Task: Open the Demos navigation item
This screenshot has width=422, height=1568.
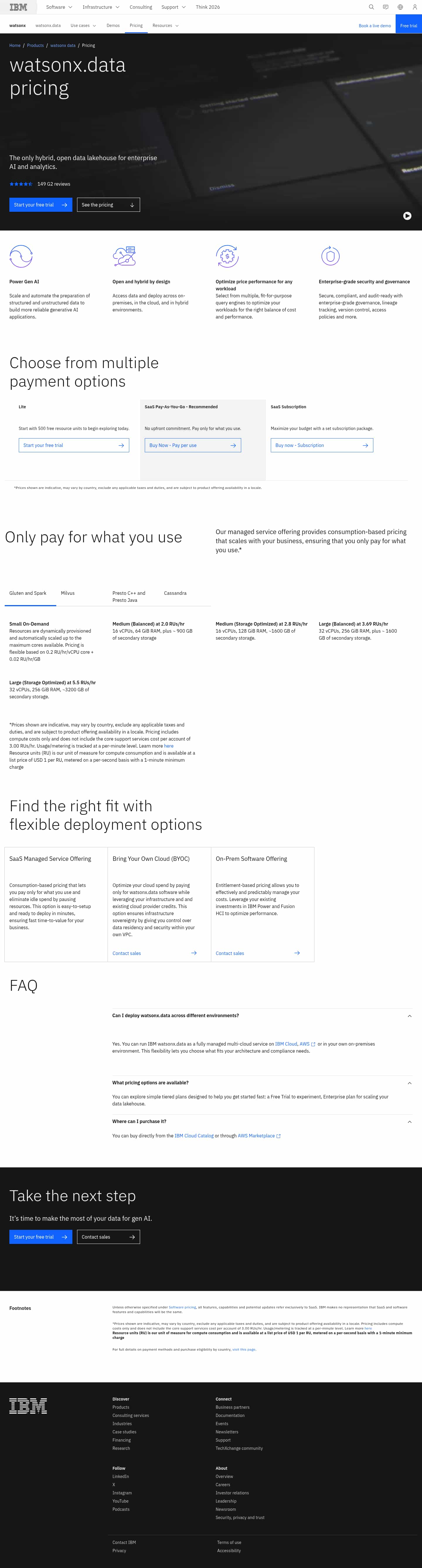Action: tap(113, 26)
